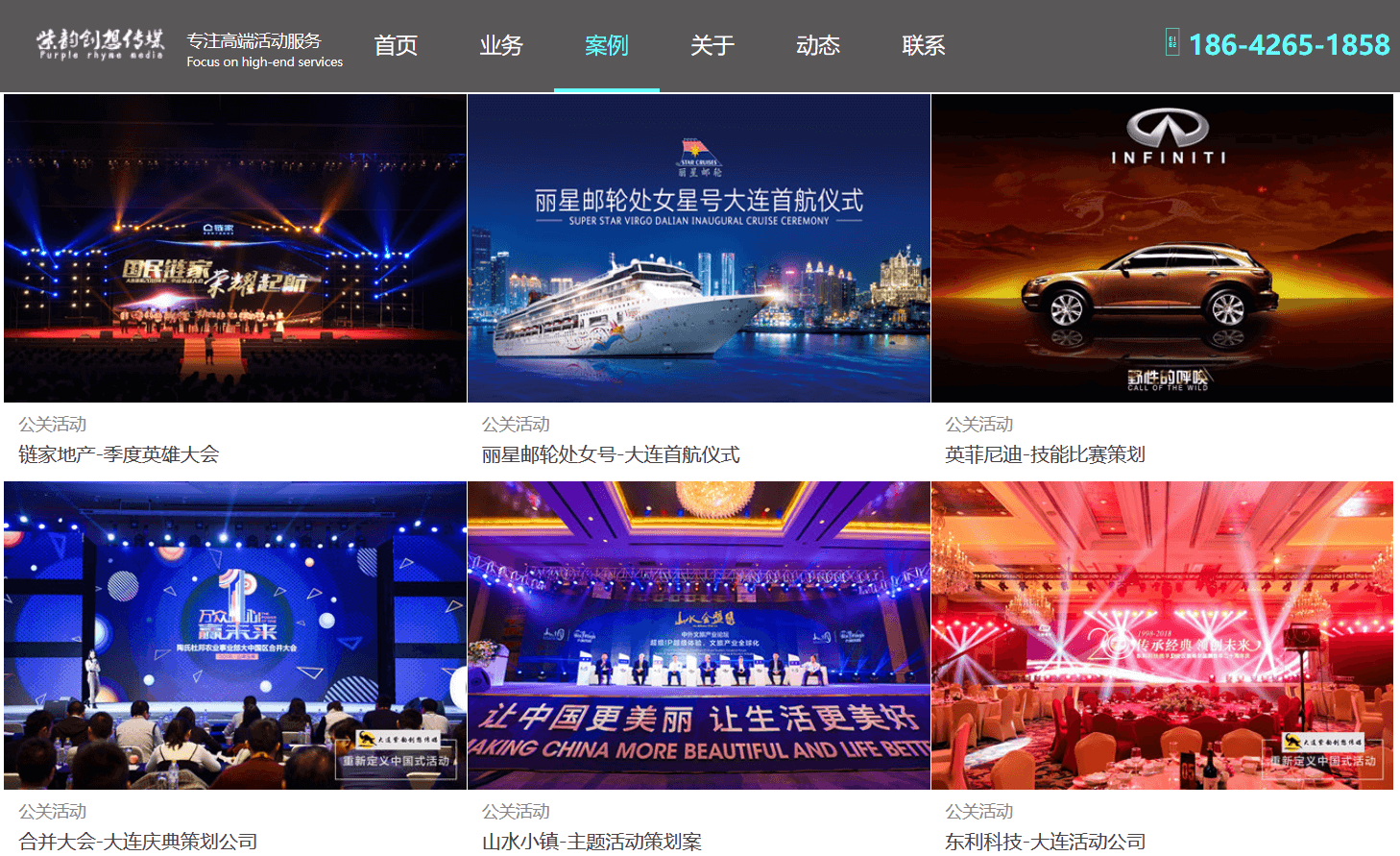Open the red banquet hall thumbnail
This screenshot has height=856, width=1400.
tap(1162, 635)
